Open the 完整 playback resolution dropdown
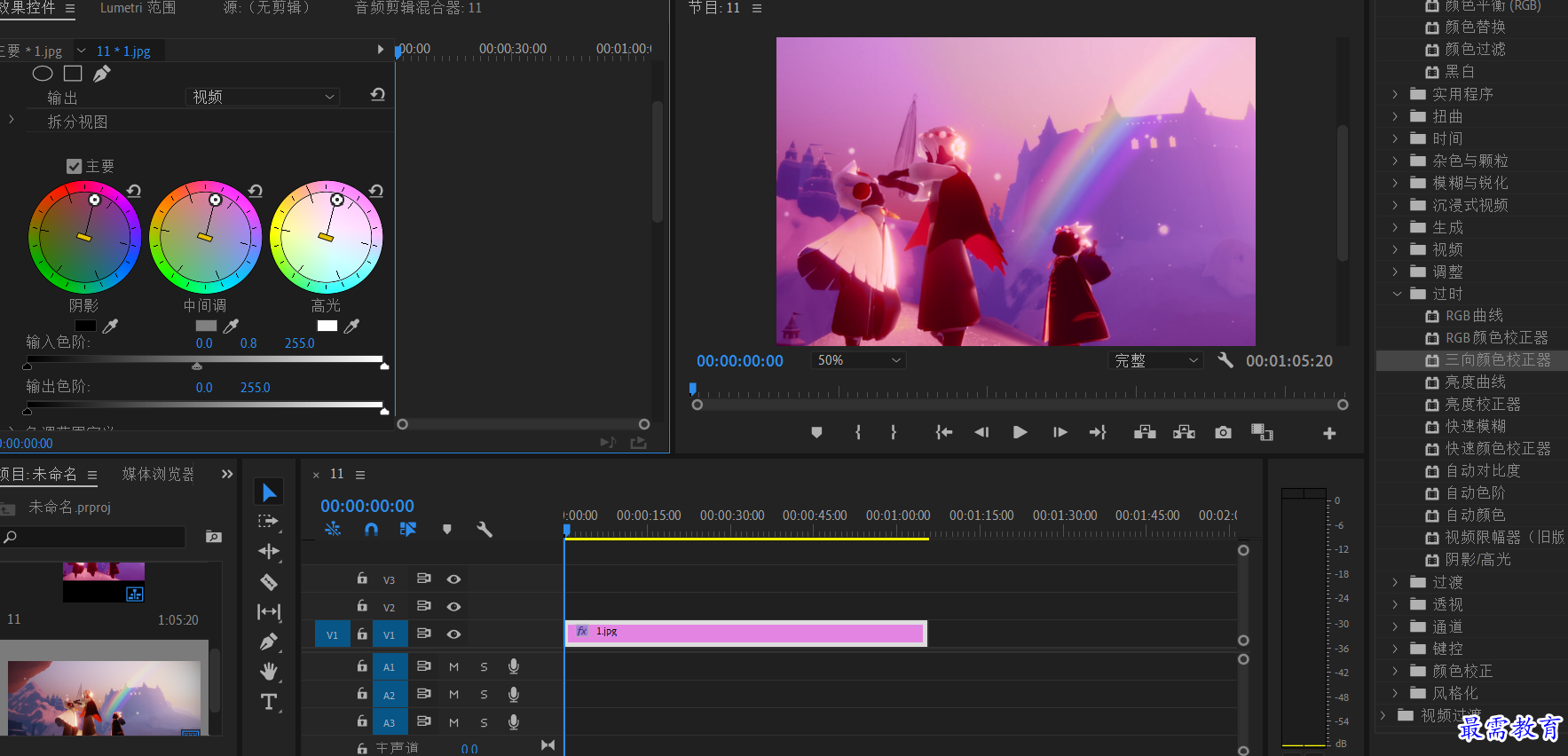The image size is (1568, 756). pyautogui.click(x=1156, y=360)
